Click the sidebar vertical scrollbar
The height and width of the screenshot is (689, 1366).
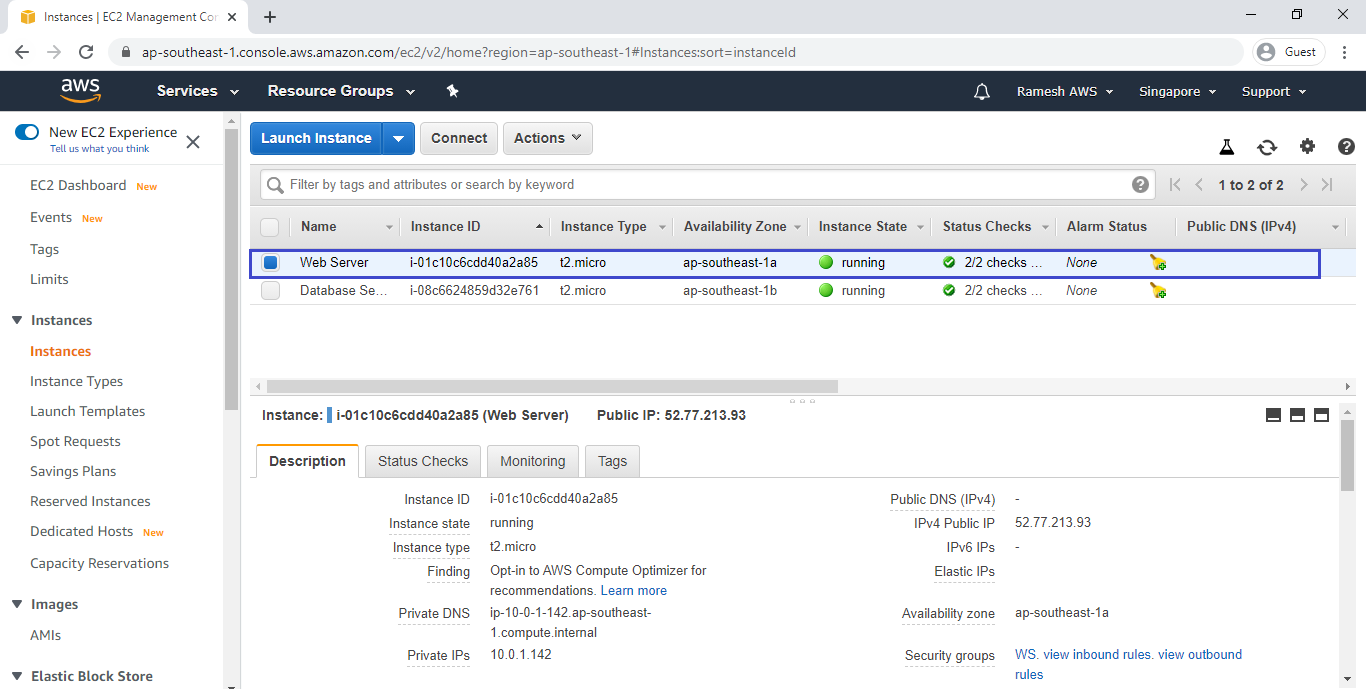click(232, 270)
